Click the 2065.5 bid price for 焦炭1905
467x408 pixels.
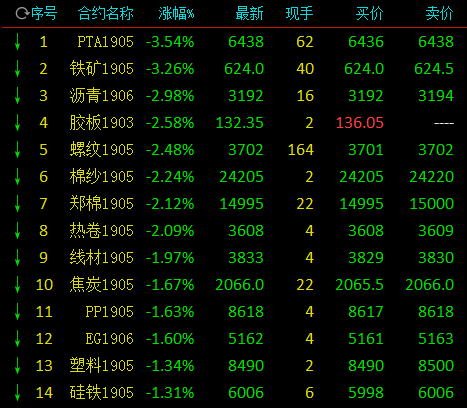click(360, 285)
